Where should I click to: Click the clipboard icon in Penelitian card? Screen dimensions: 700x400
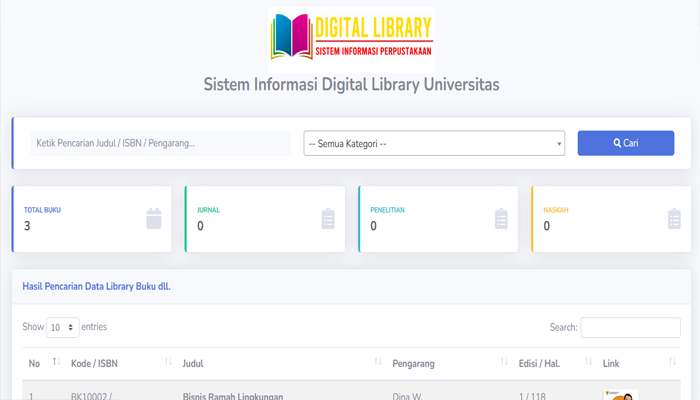click(501, 218)
